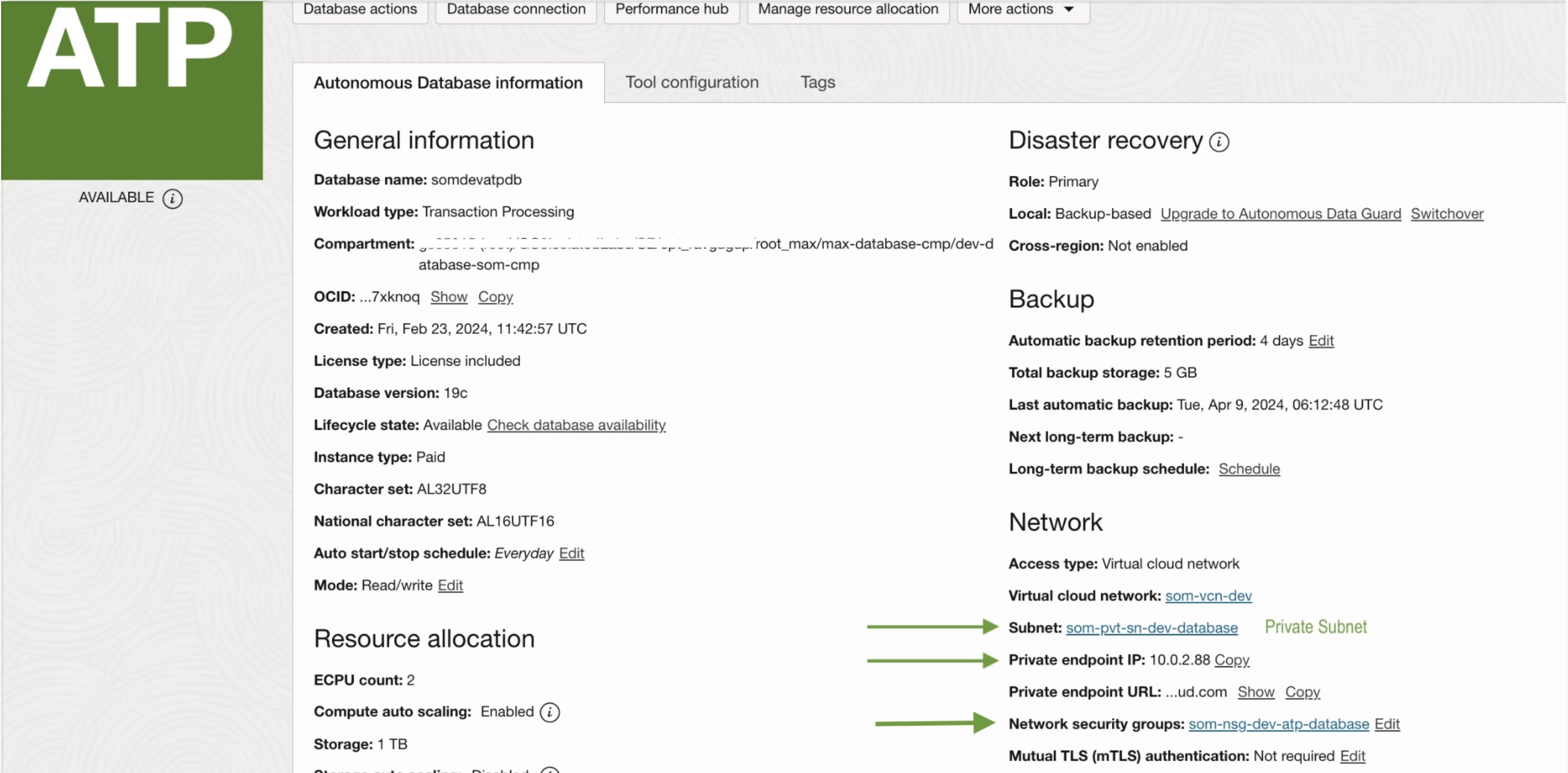This screenshot has width=1568, height=773.
Task: Edit the Network security groups setting
Action: click(x=1387, y=725)
